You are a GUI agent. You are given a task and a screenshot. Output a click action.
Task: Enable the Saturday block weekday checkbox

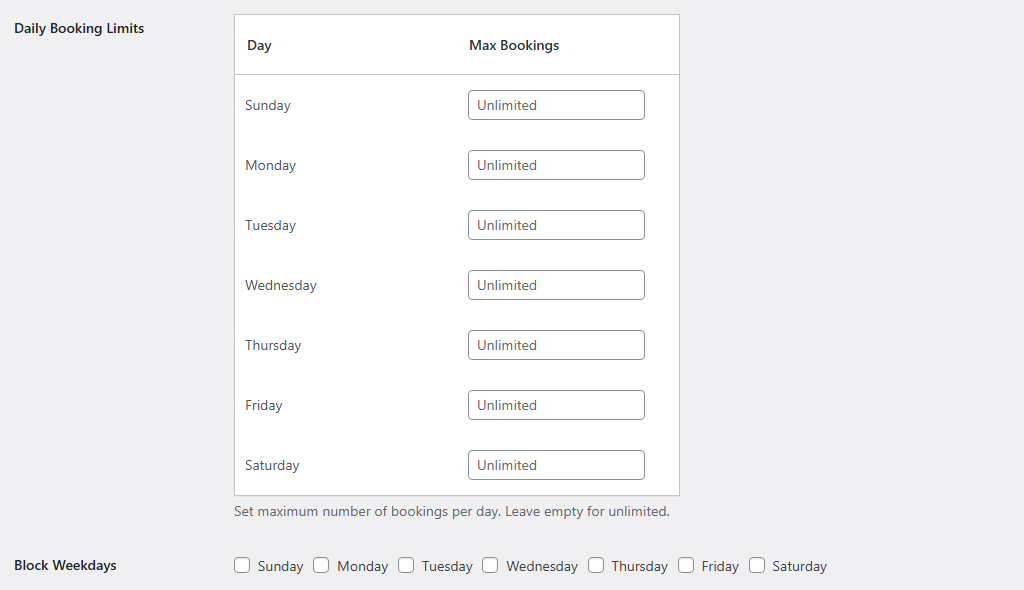coord(757,565)
